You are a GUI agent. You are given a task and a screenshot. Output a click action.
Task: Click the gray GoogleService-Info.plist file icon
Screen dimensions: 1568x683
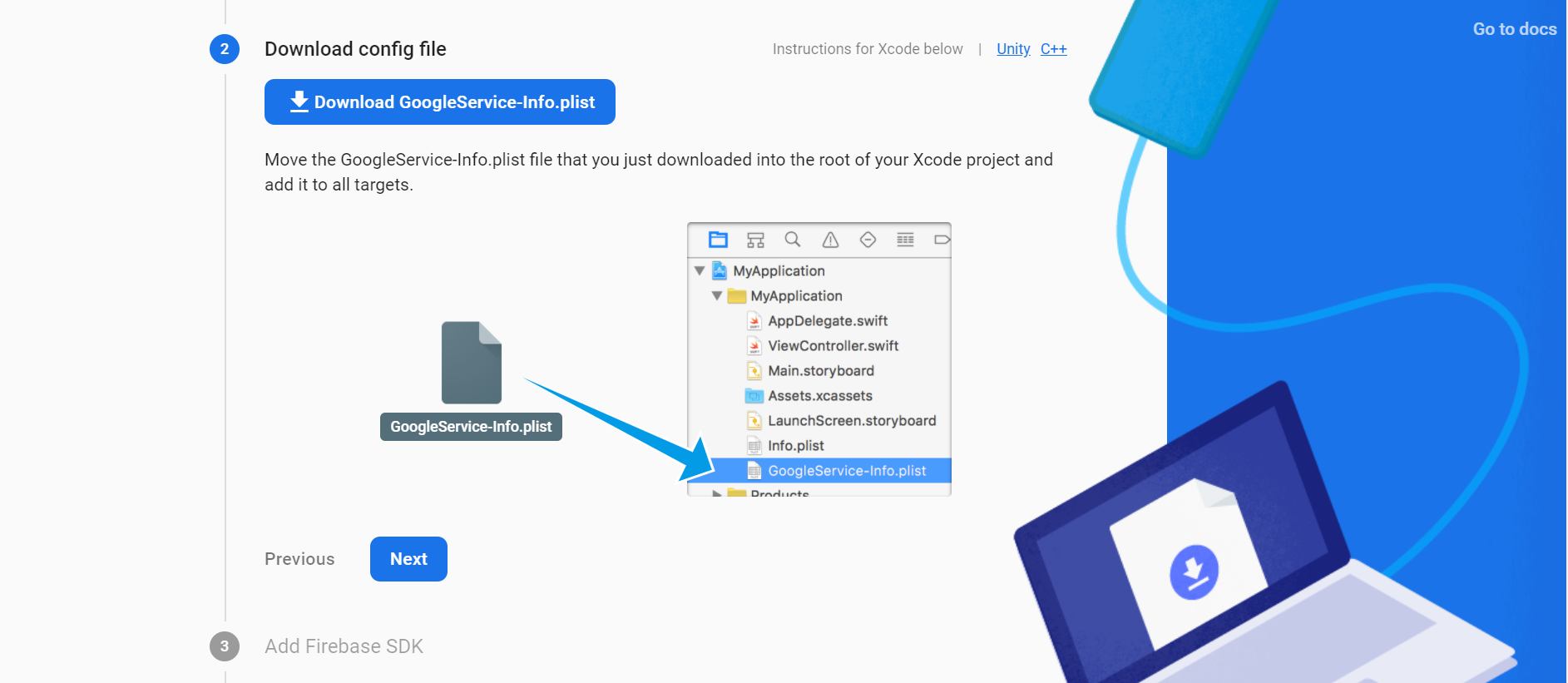point(471,363)
